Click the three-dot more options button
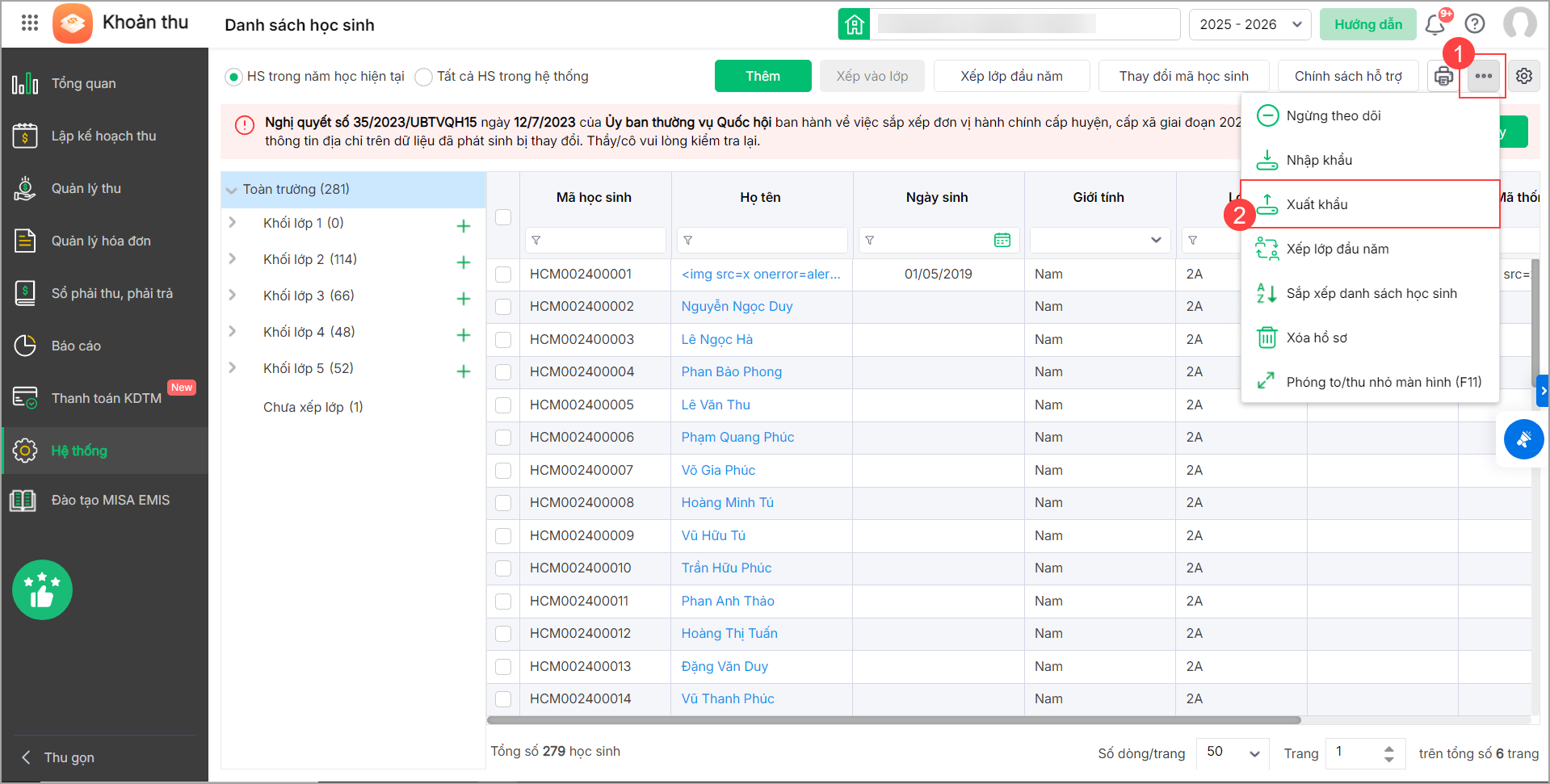Viewport: 1550px width, 784px height. coord(1483,76)
